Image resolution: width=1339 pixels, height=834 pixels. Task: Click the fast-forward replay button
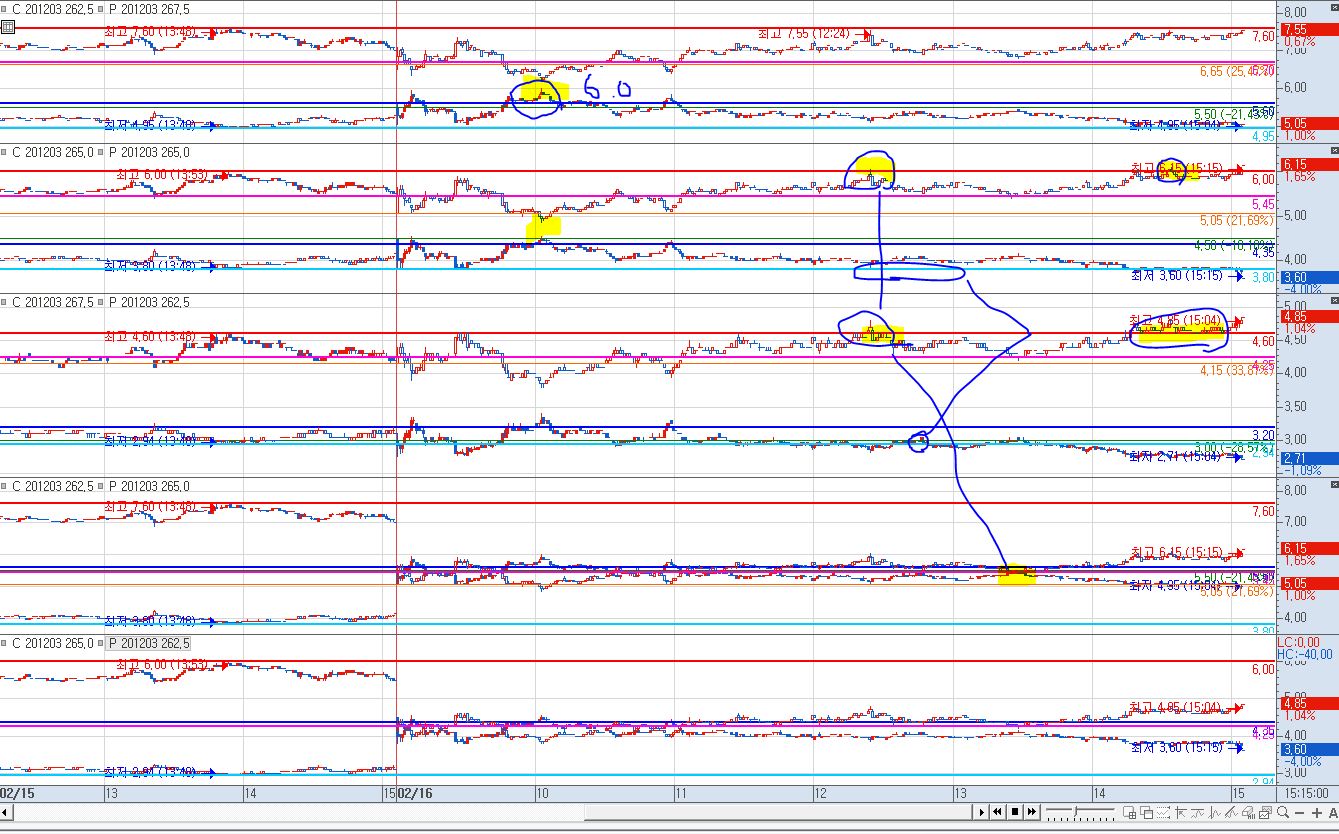click(1032, 812)
